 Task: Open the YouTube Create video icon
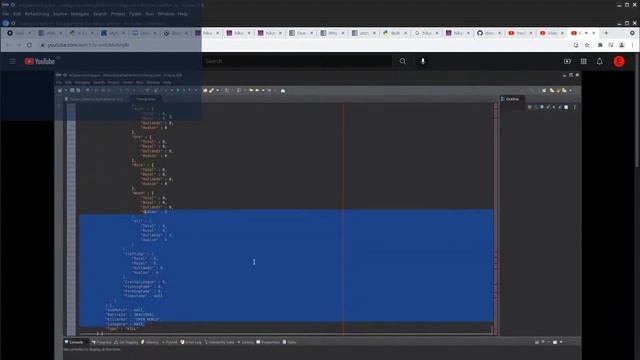[567, 61]
